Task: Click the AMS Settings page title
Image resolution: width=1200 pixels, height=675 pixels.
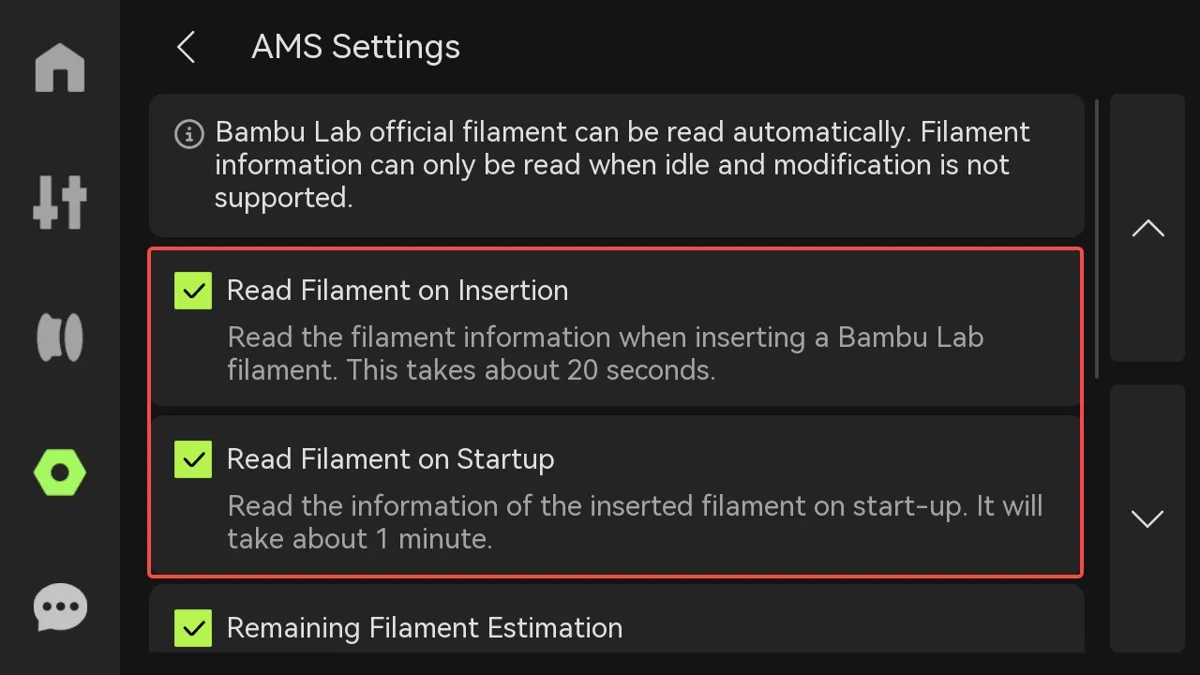Action: tap(356, 47)
